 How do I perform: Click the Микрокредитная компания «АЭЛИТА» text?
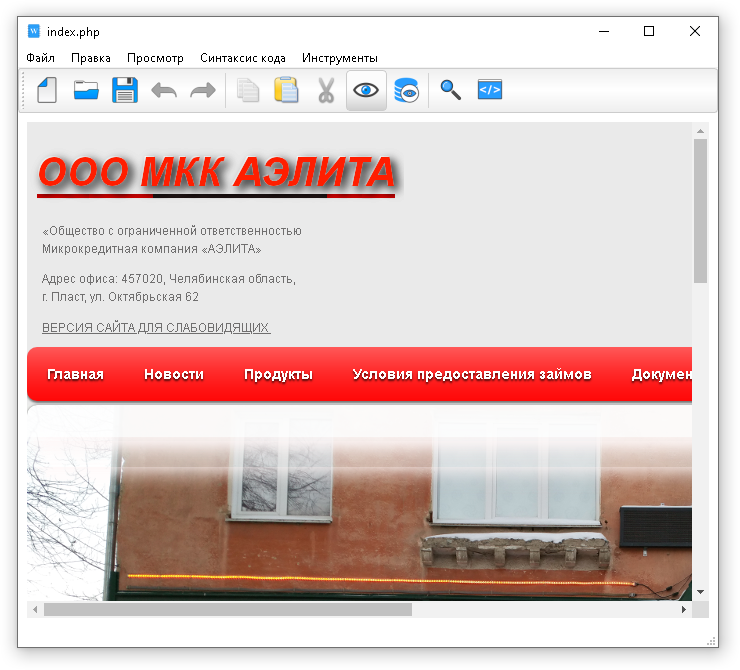pyautogui.click(x=151, y=249)
